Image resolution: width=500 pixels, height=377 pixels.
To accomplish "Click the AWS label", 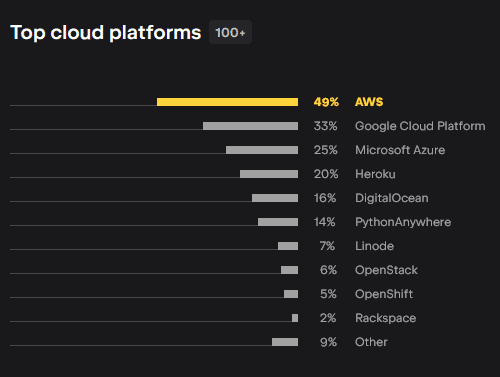I will click(369, 102).
